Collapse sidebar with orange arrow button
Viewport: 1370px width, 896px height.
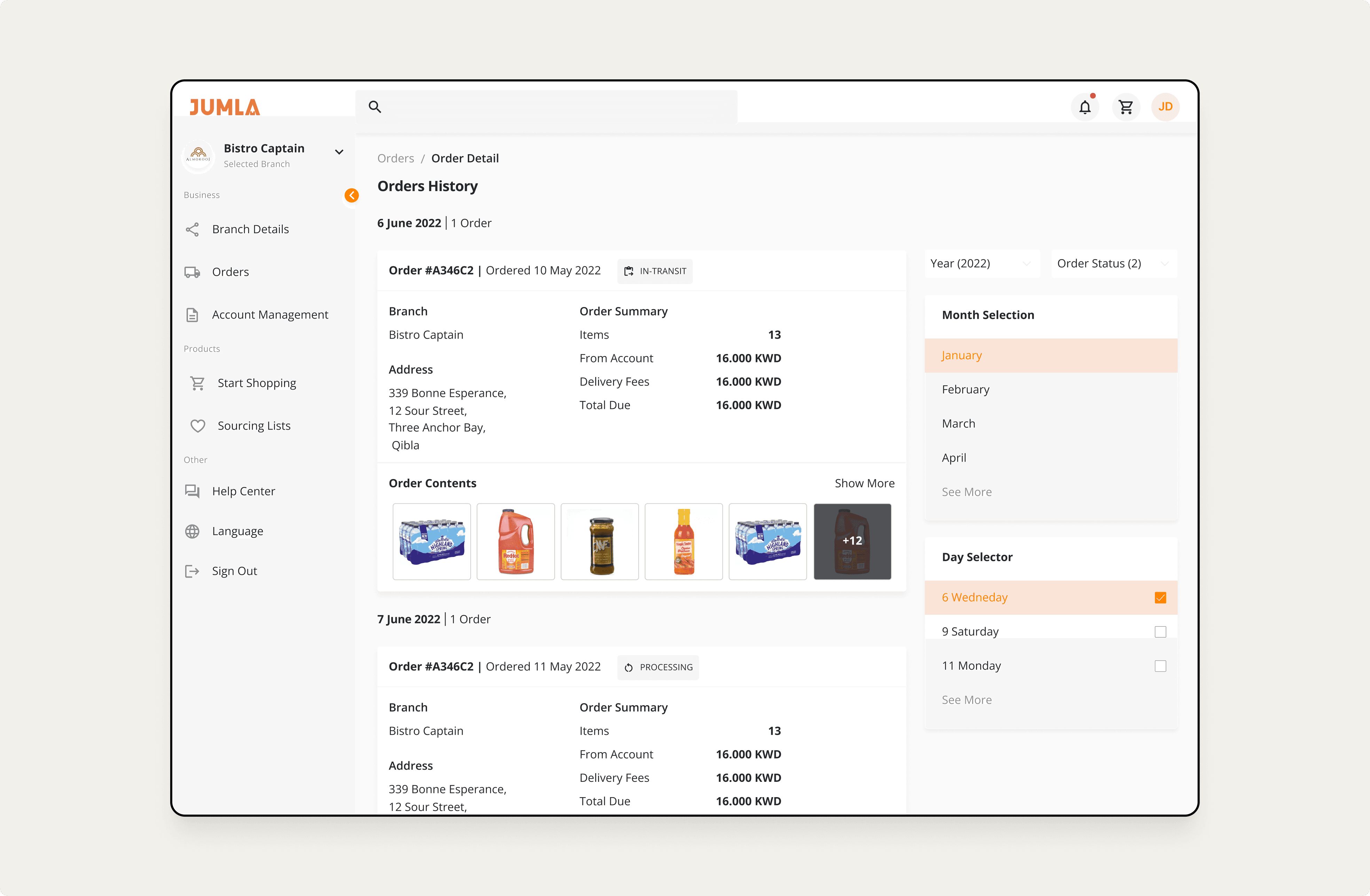click(352, 196)
